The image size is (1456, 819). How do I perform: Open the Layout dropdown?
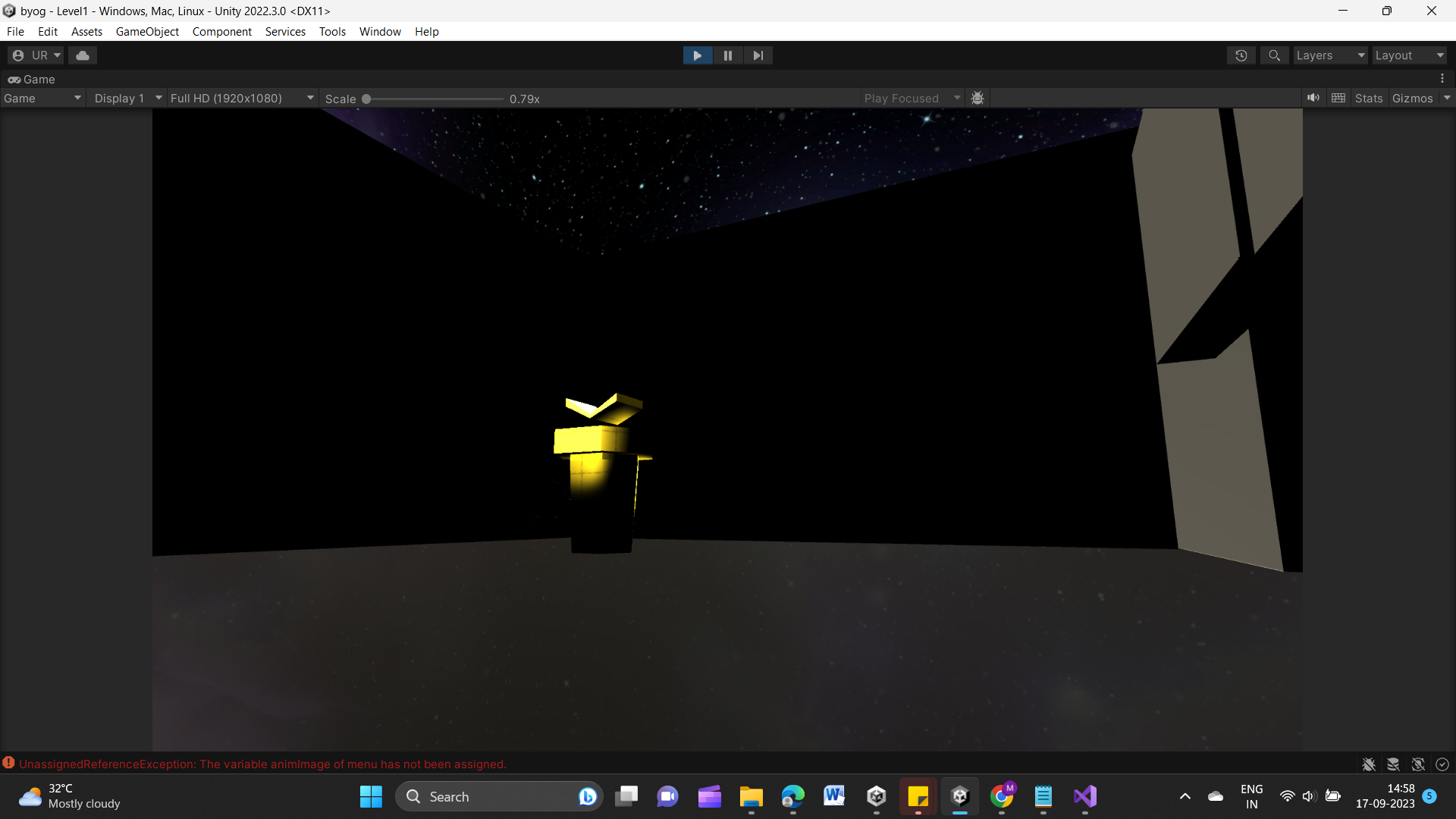1410,55
